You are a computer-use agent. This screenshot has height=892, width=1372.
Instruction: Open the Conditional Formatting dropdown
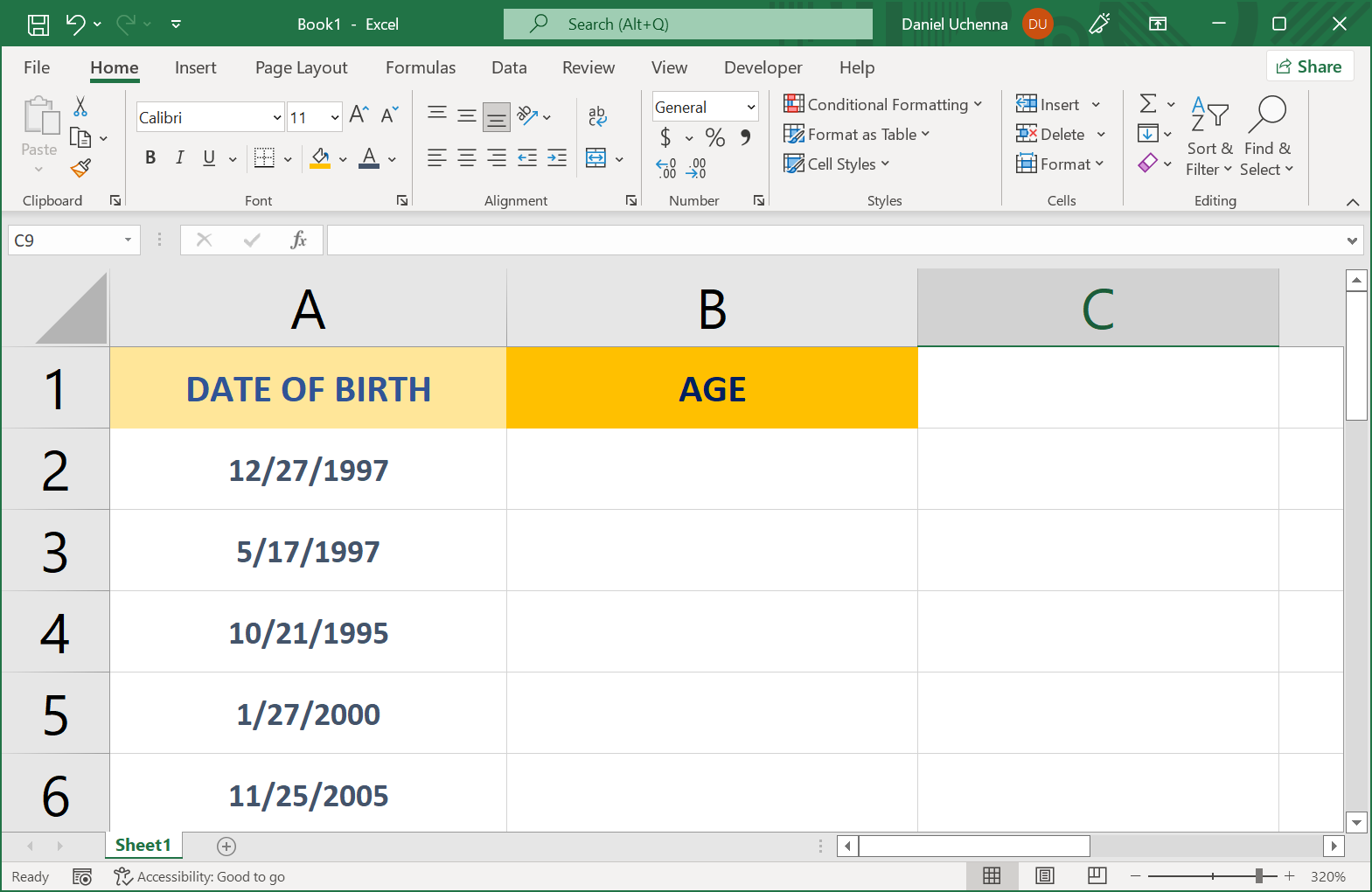click(x=883, y=104)
